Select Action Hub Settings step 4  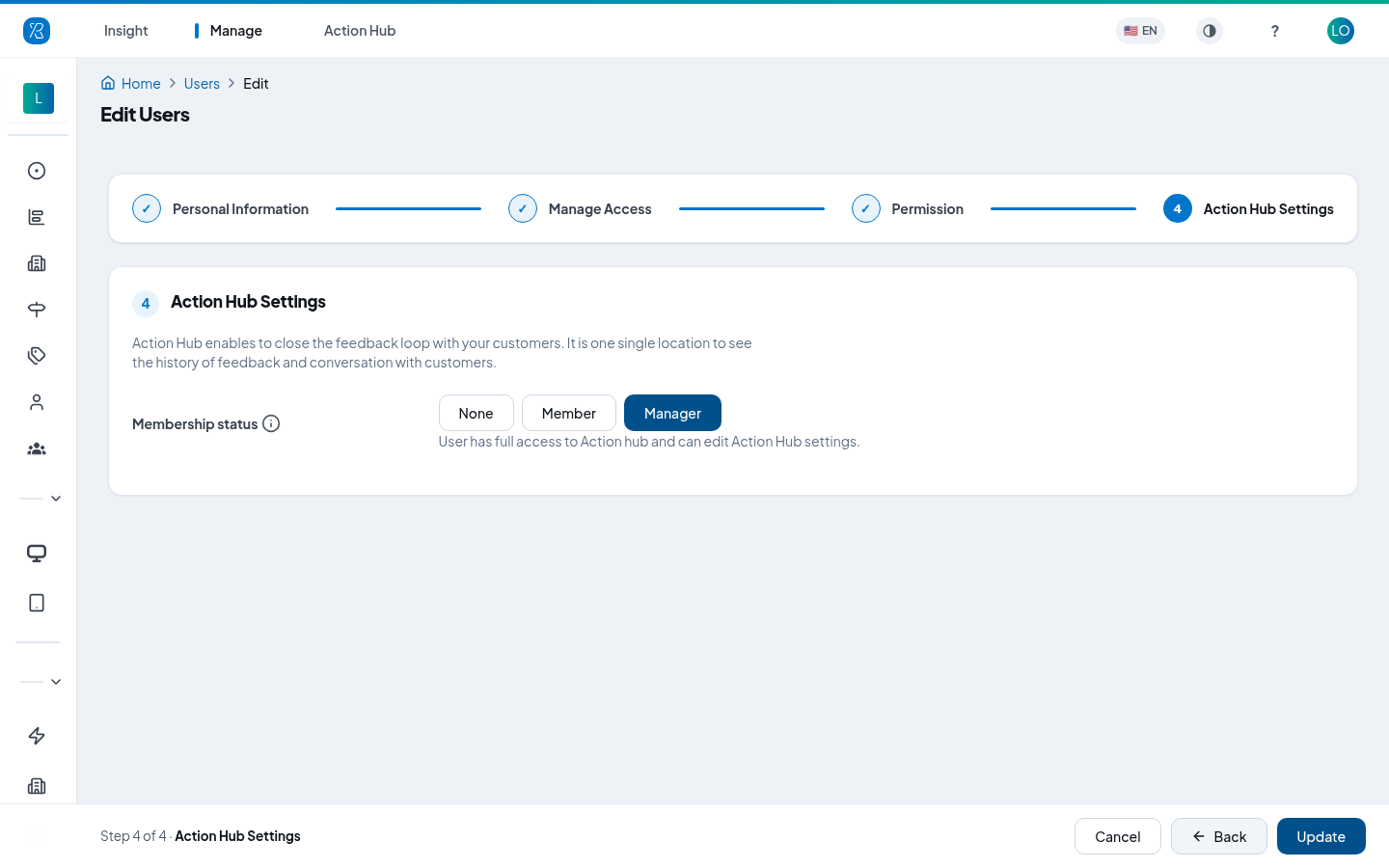click(x=1248, y=208)
